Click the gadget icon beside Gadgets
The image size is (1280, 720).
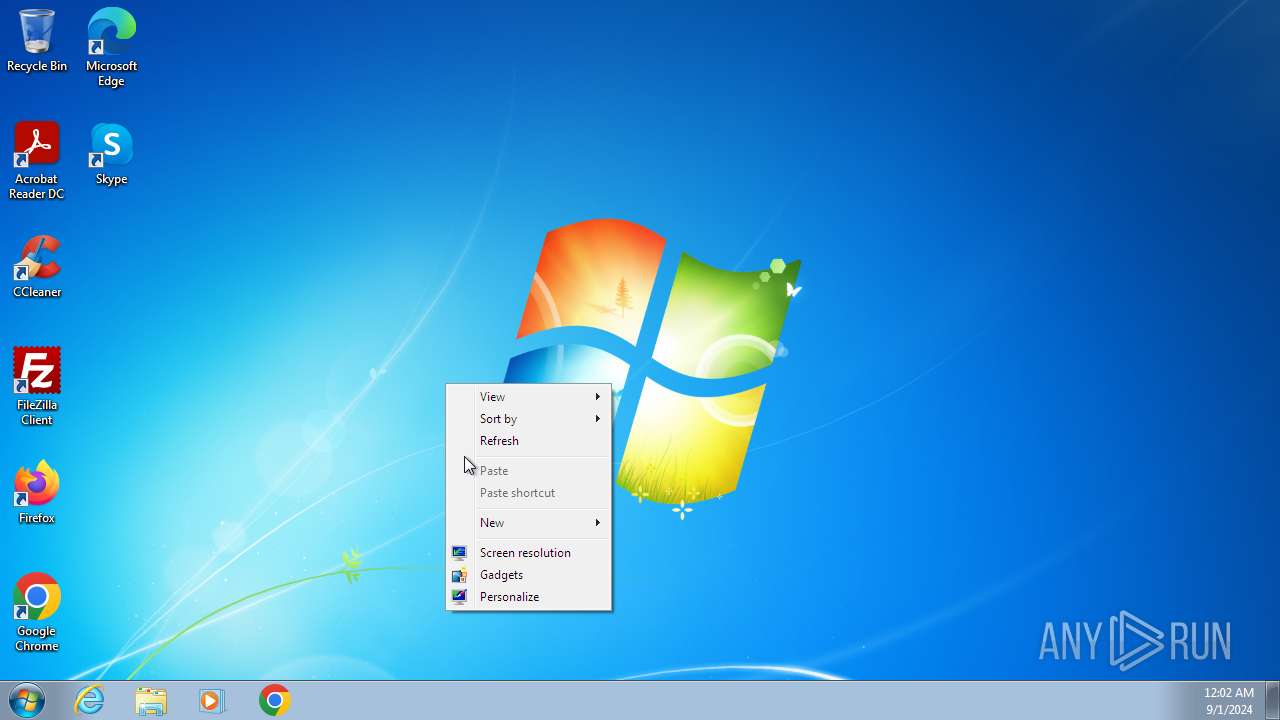459,575
